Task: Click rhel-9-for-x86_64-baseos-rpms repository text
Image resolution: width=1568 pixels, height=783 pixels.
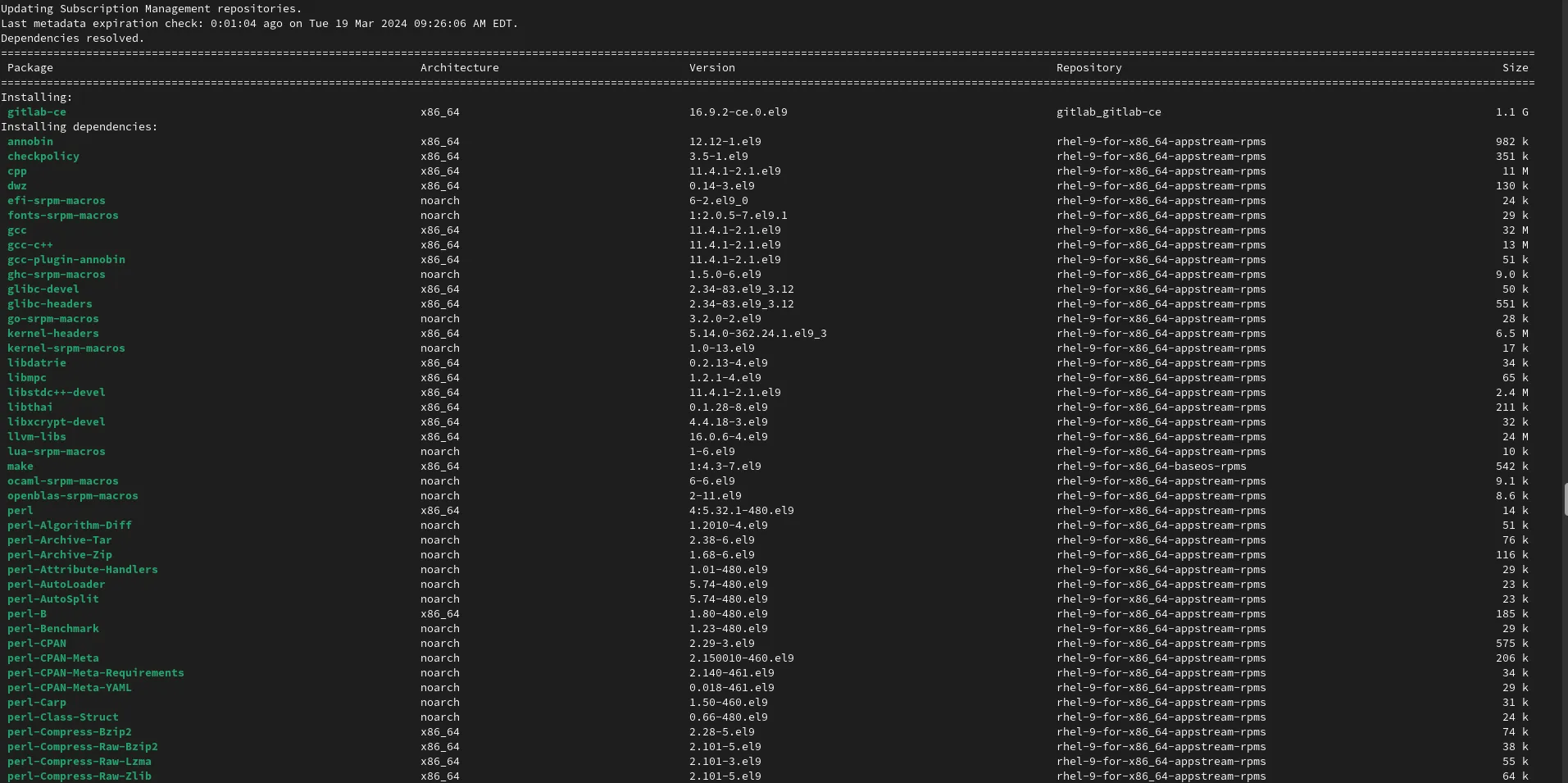Action: (1152, 467)
